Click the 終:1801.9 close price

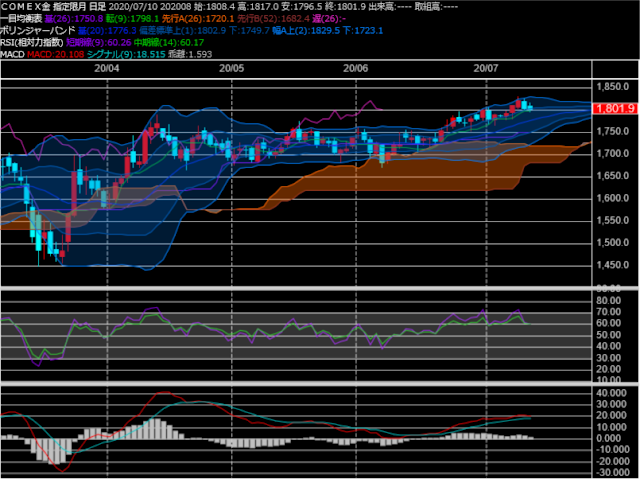[x=345, y=7]
